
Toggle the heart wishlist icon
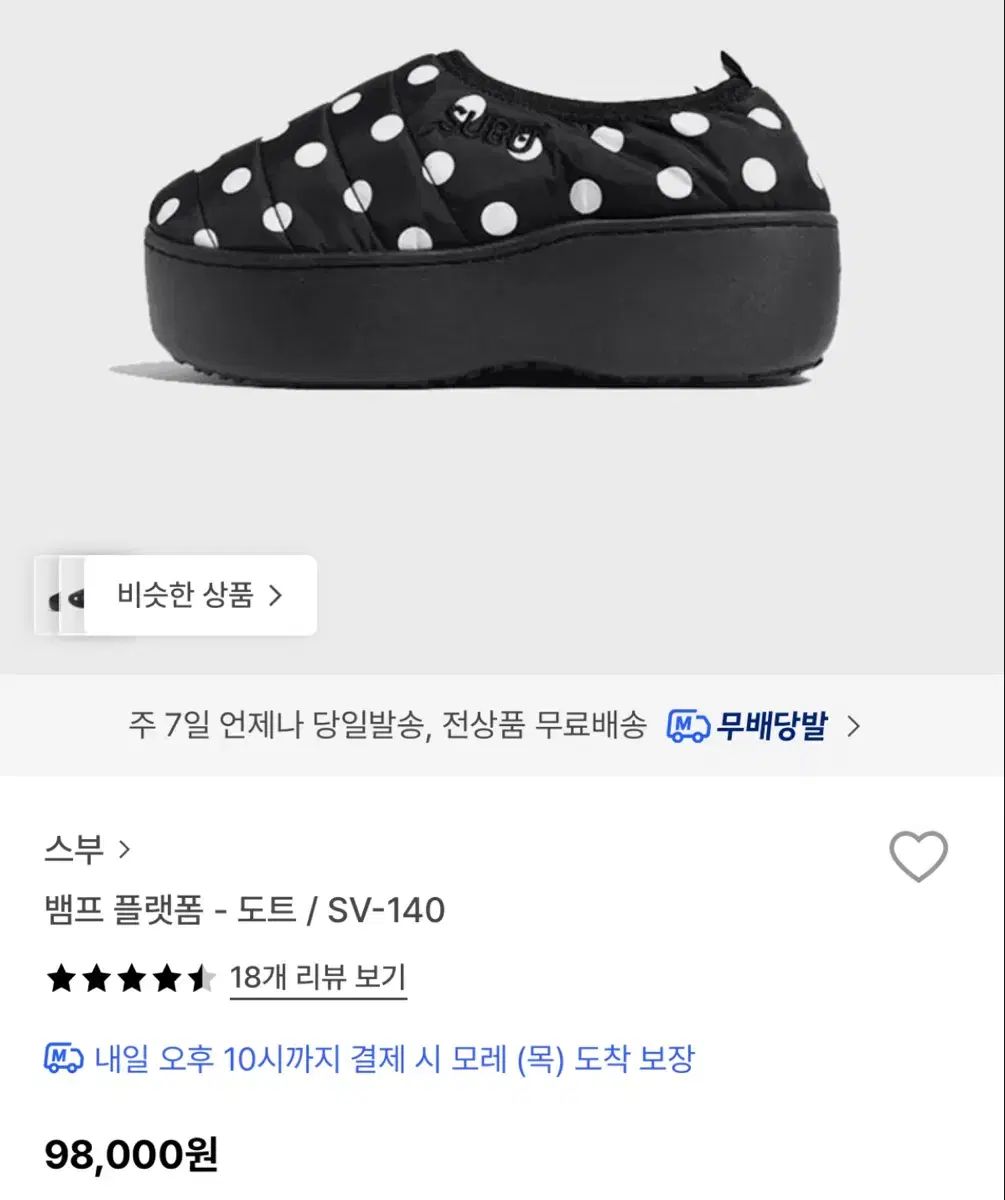click(x=918, y=856)
